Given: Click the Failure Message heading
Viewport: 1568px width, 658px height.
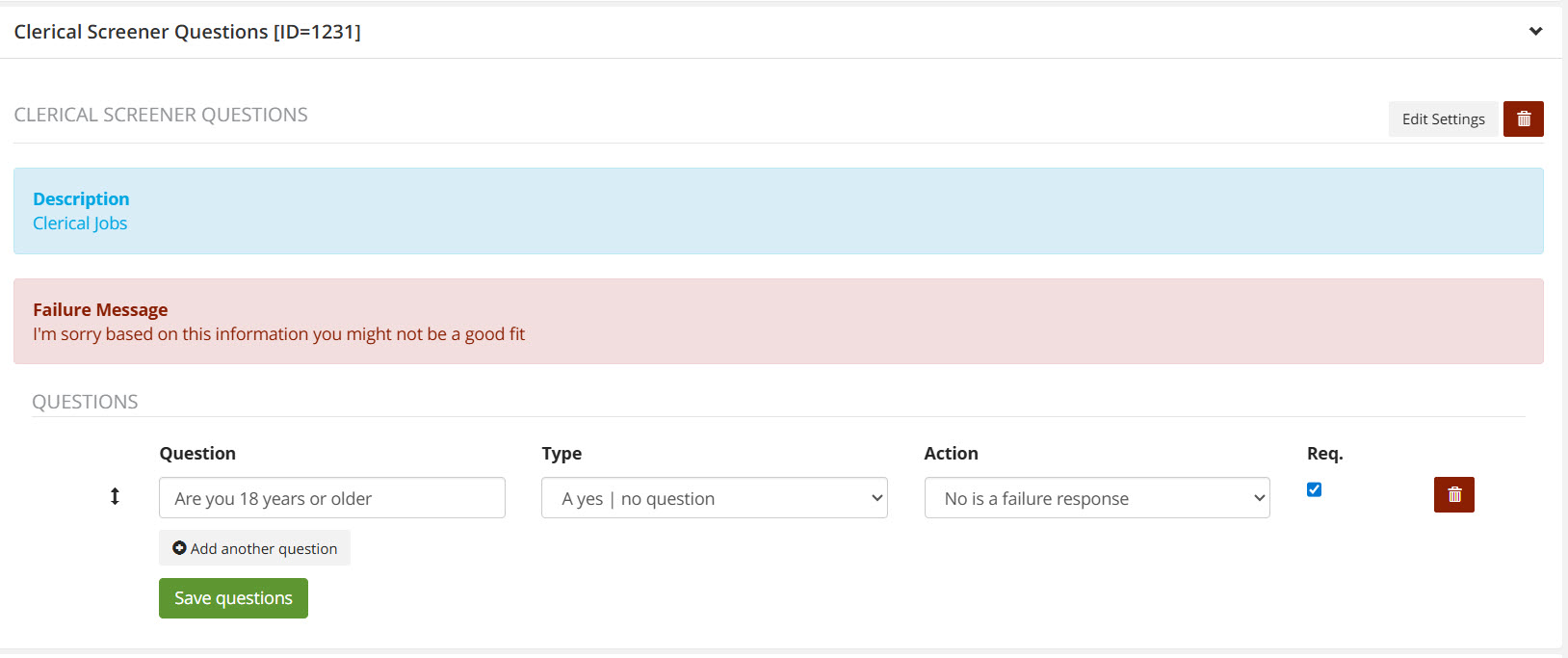Looking at the screenshot, I should (100, 309).
